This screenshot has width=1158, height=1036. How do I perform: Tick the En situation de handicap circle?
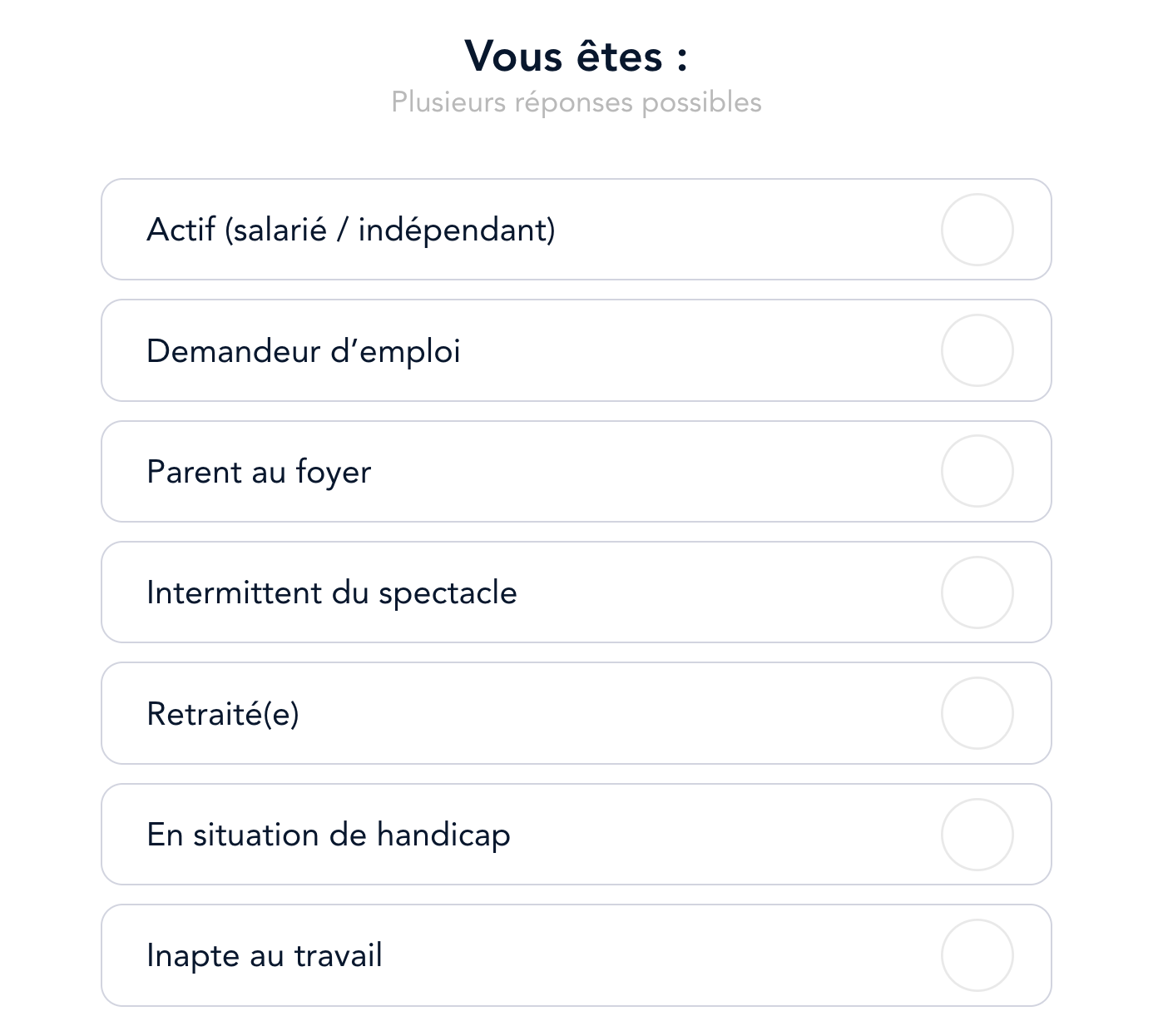[x=977, y=835]
